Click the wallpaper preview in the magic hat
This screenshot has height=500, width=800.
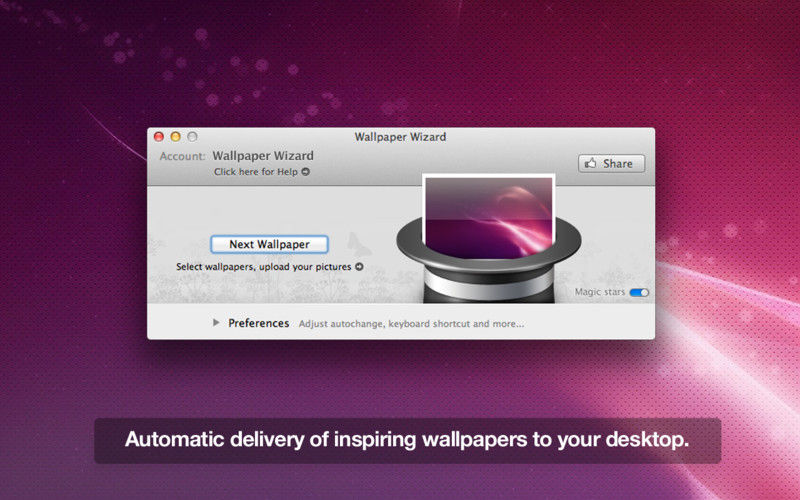pos(489,217)
